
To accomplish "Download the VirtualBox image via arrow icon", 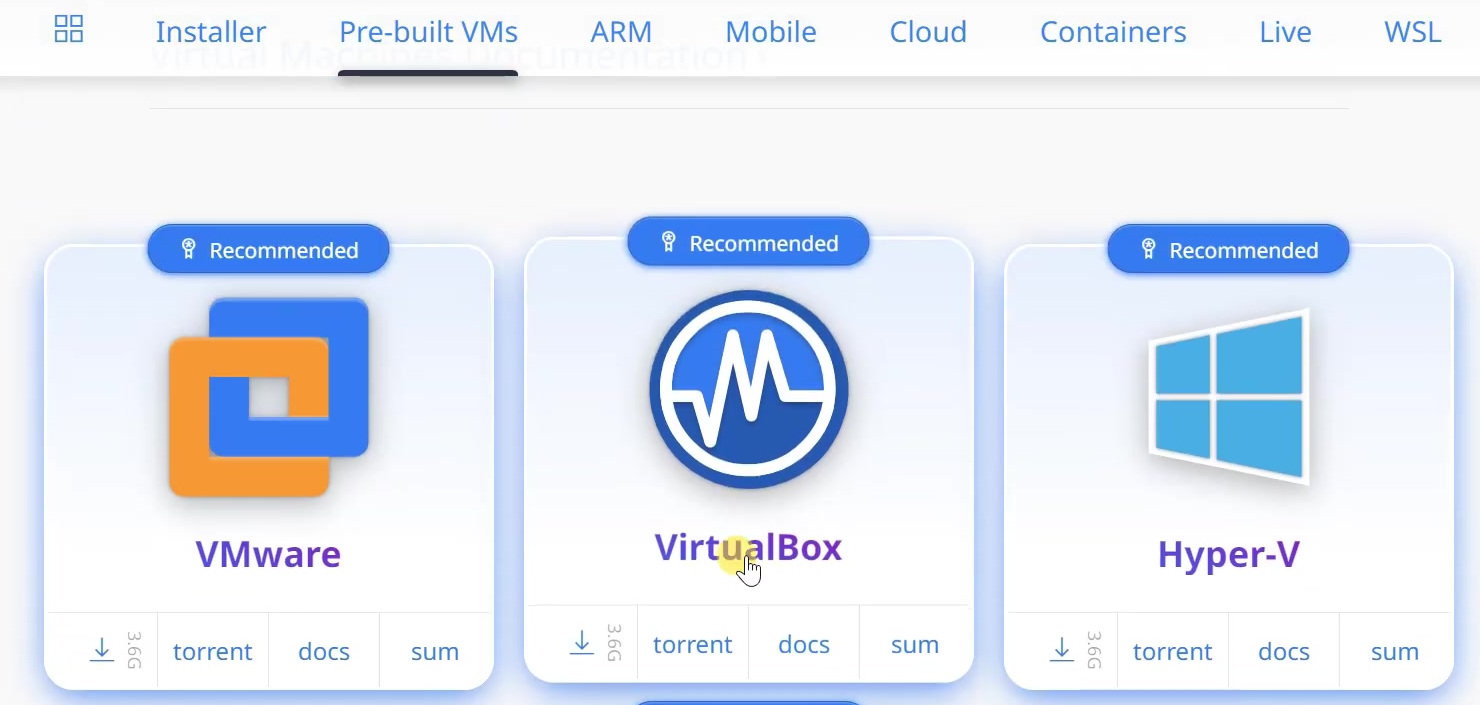I will (x=581, y=644).
